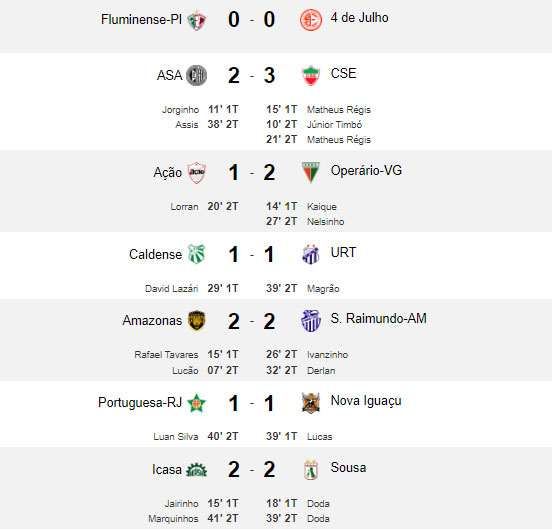Click the Portuguesa-RJ star logo

[196, 403]
